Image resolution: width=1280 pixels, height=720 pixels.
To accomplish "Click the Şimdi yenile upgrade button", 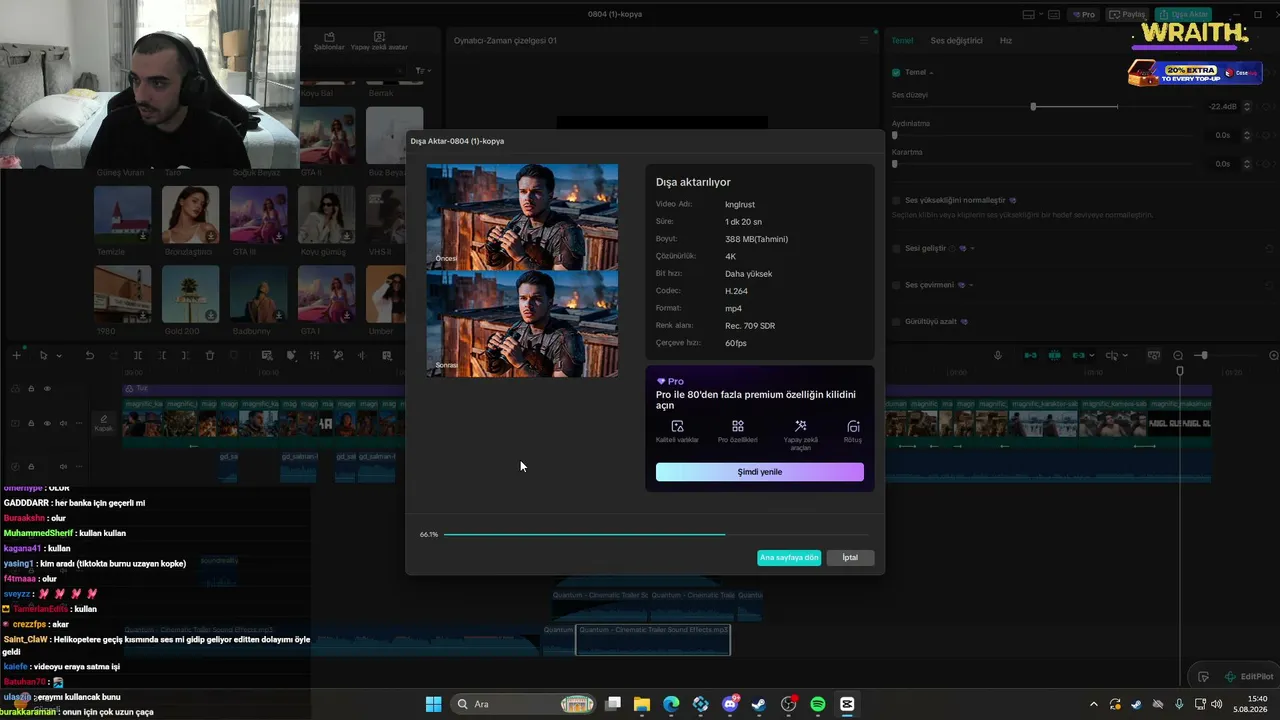I will [x=760, y=472].
